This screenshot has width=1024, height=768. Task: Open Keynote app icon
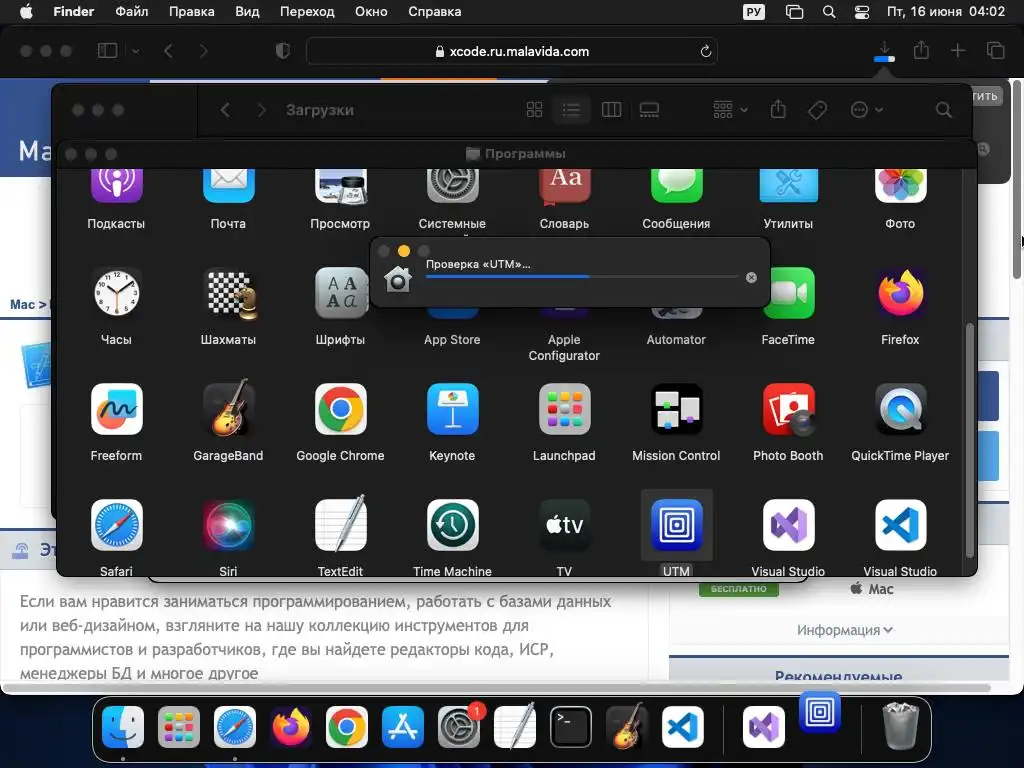pos(452,409)
